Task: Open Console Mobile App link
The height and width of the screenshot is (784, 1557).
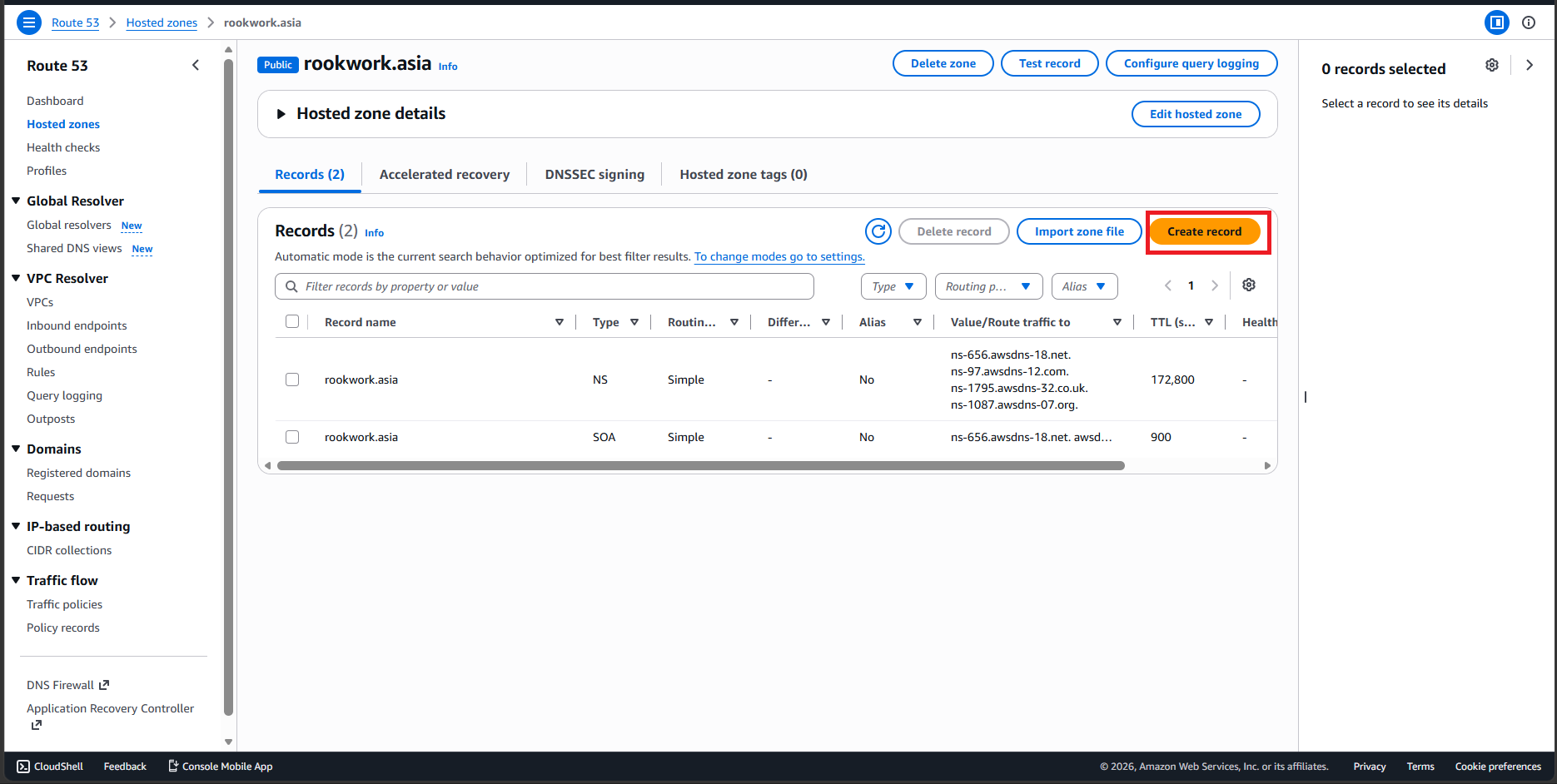Action: 221,767
